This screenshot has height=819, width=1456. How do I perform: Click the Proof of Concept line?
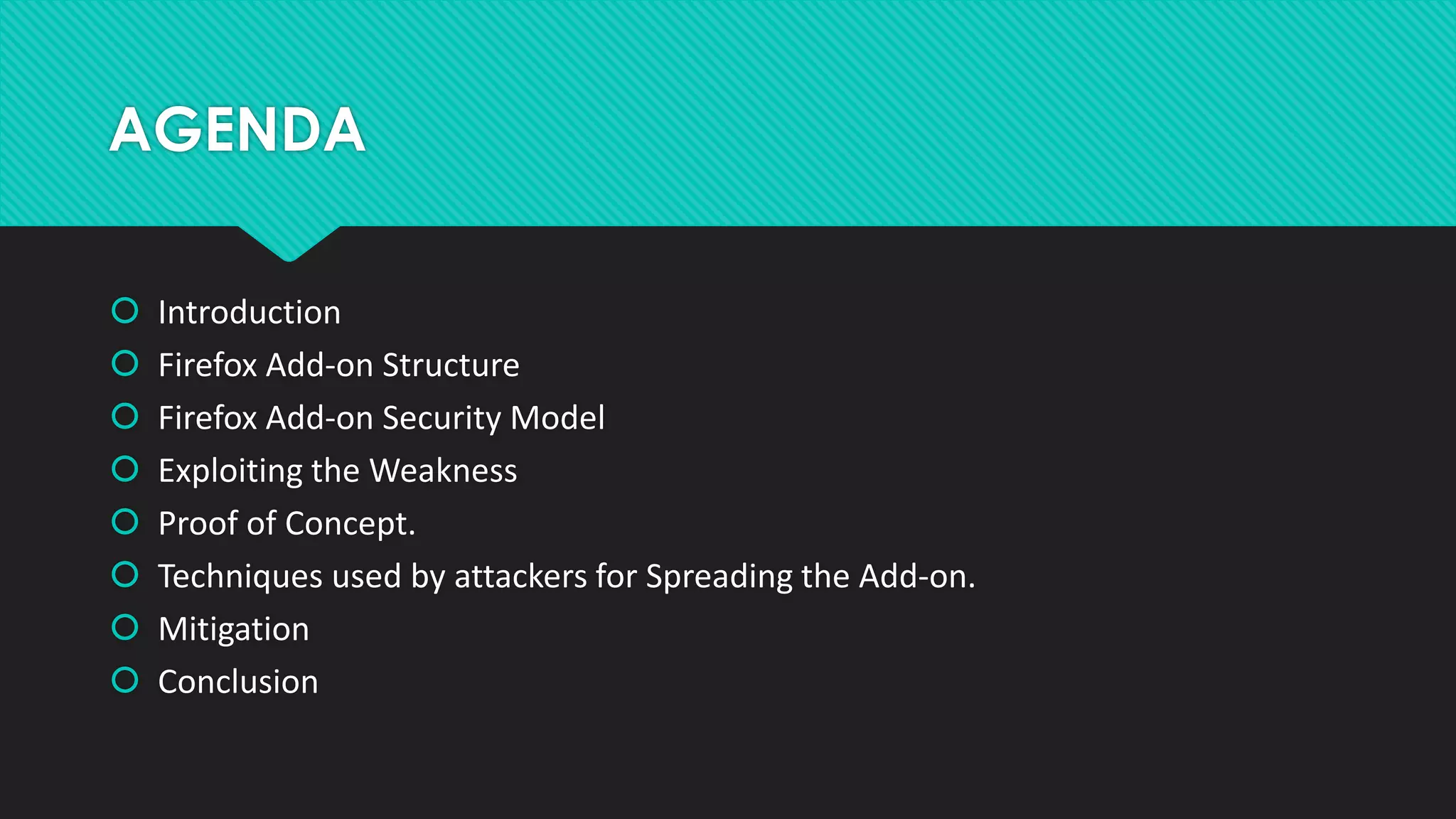tap(287, 524)
